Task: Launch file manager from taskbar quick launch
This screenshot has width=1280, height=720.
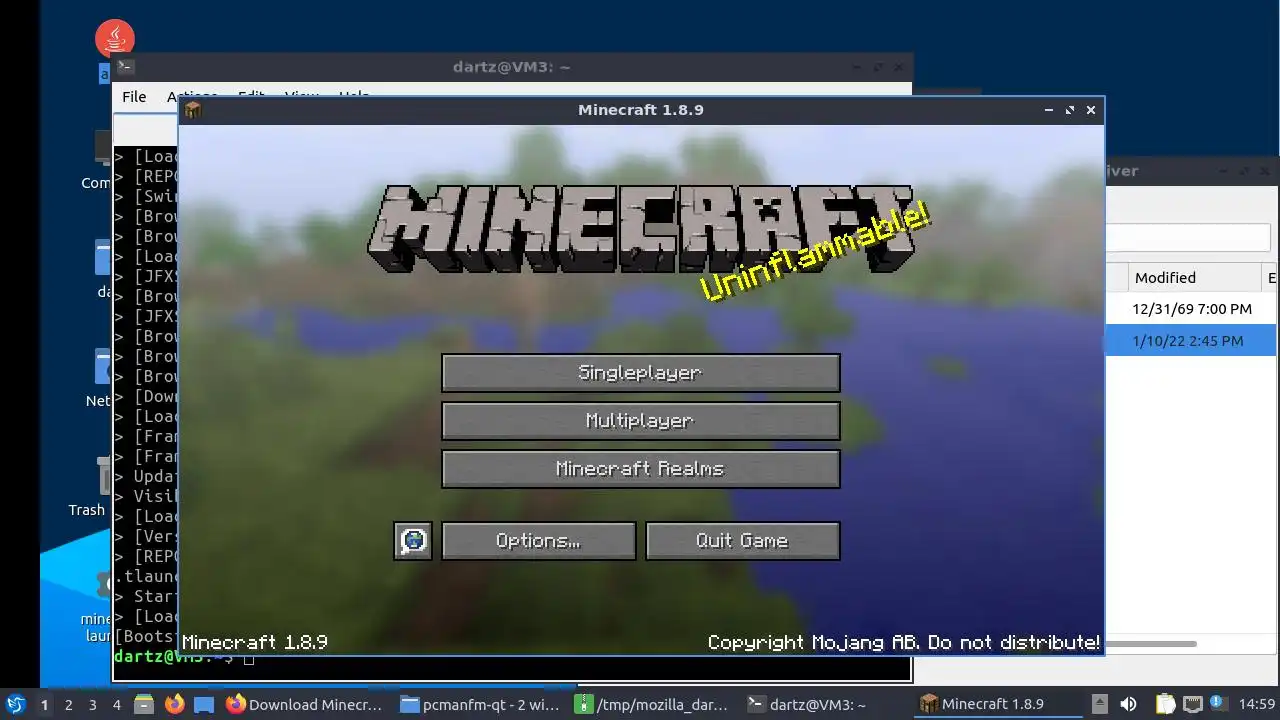Action: (x=144, y=705)
